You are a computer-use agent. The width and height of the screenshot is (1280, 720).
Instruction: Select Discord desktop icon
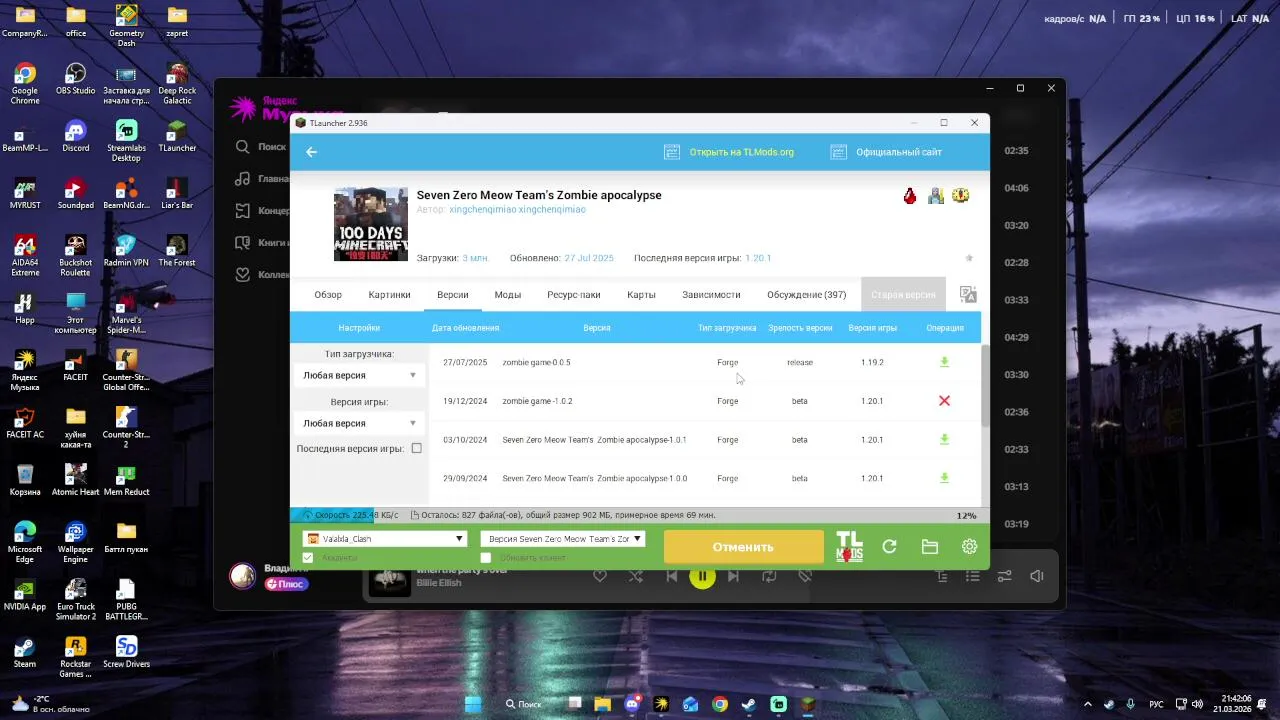coord(76,136)
